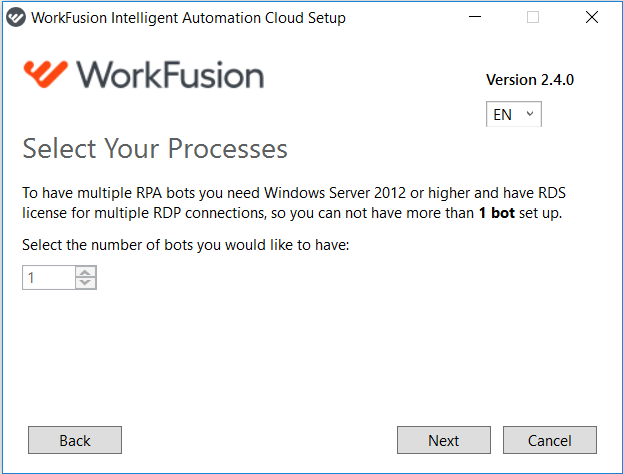Increase bot count with the up arrow

click(x=85, y=272)
